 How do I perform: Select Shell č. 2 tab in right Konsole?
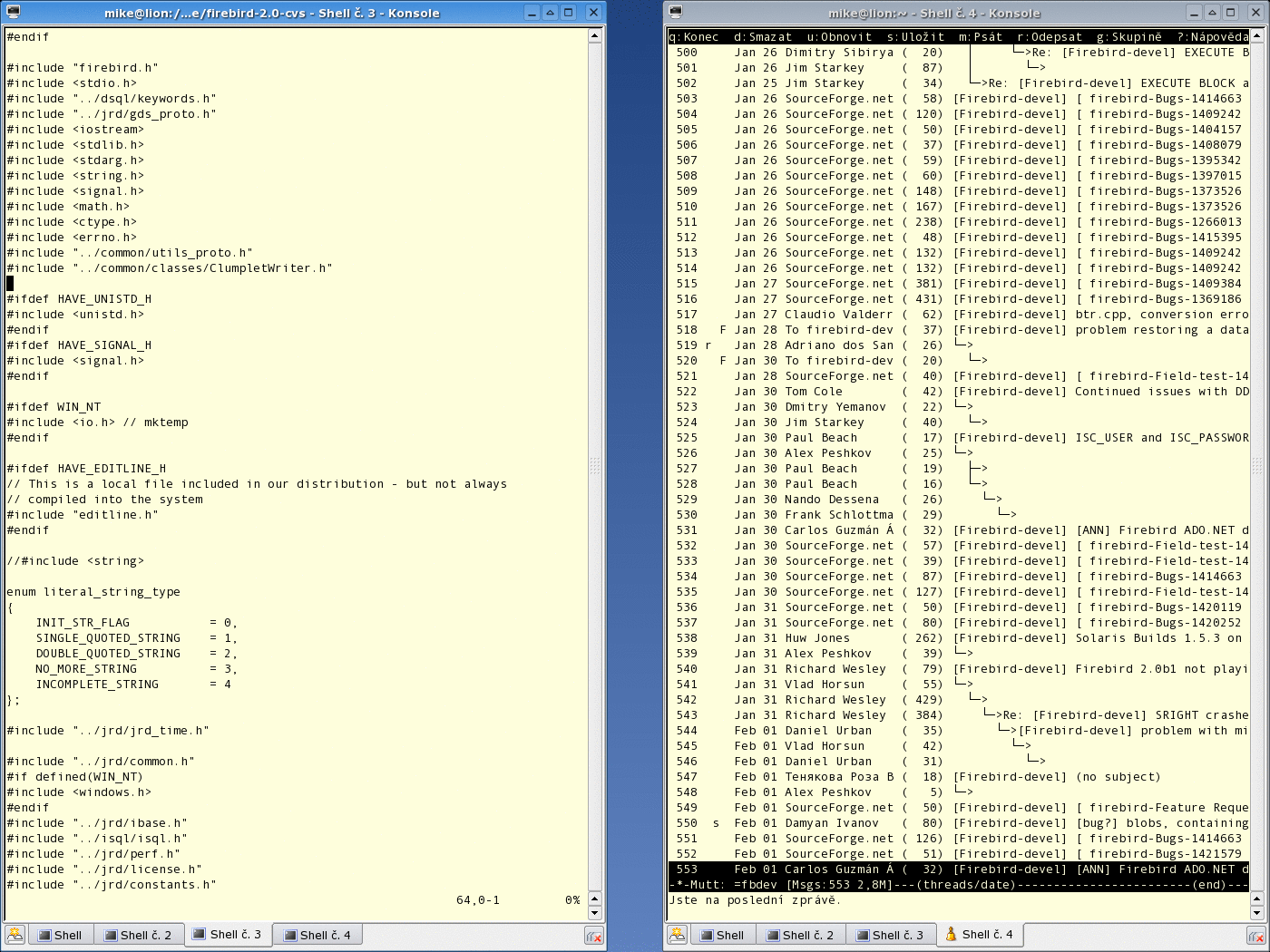pos(800,935)
